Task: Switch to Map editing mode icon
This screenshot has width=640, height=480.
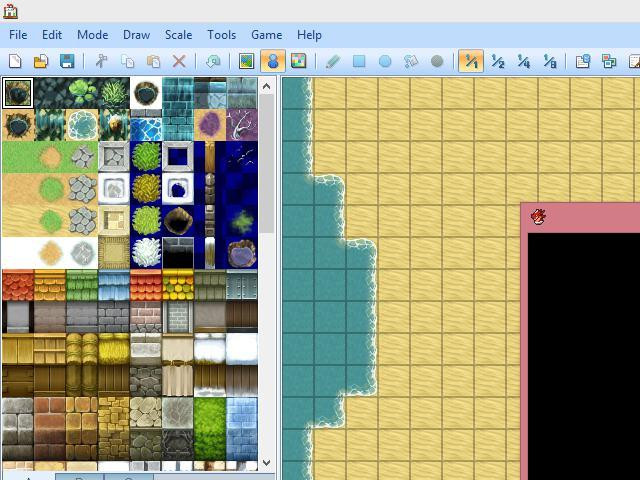Action: pyautogui.click(x=247, y=61)
